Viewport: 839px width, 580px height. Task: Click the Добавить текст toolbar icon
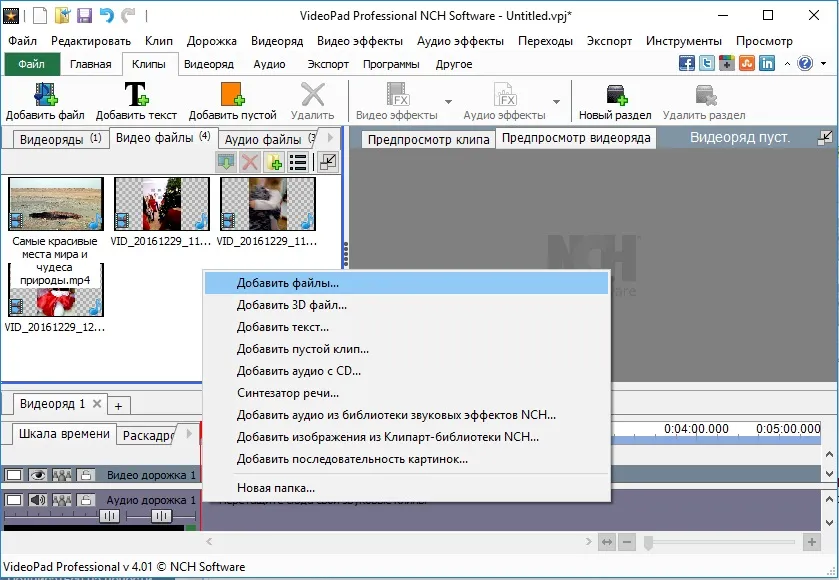[x=136, y=94]
